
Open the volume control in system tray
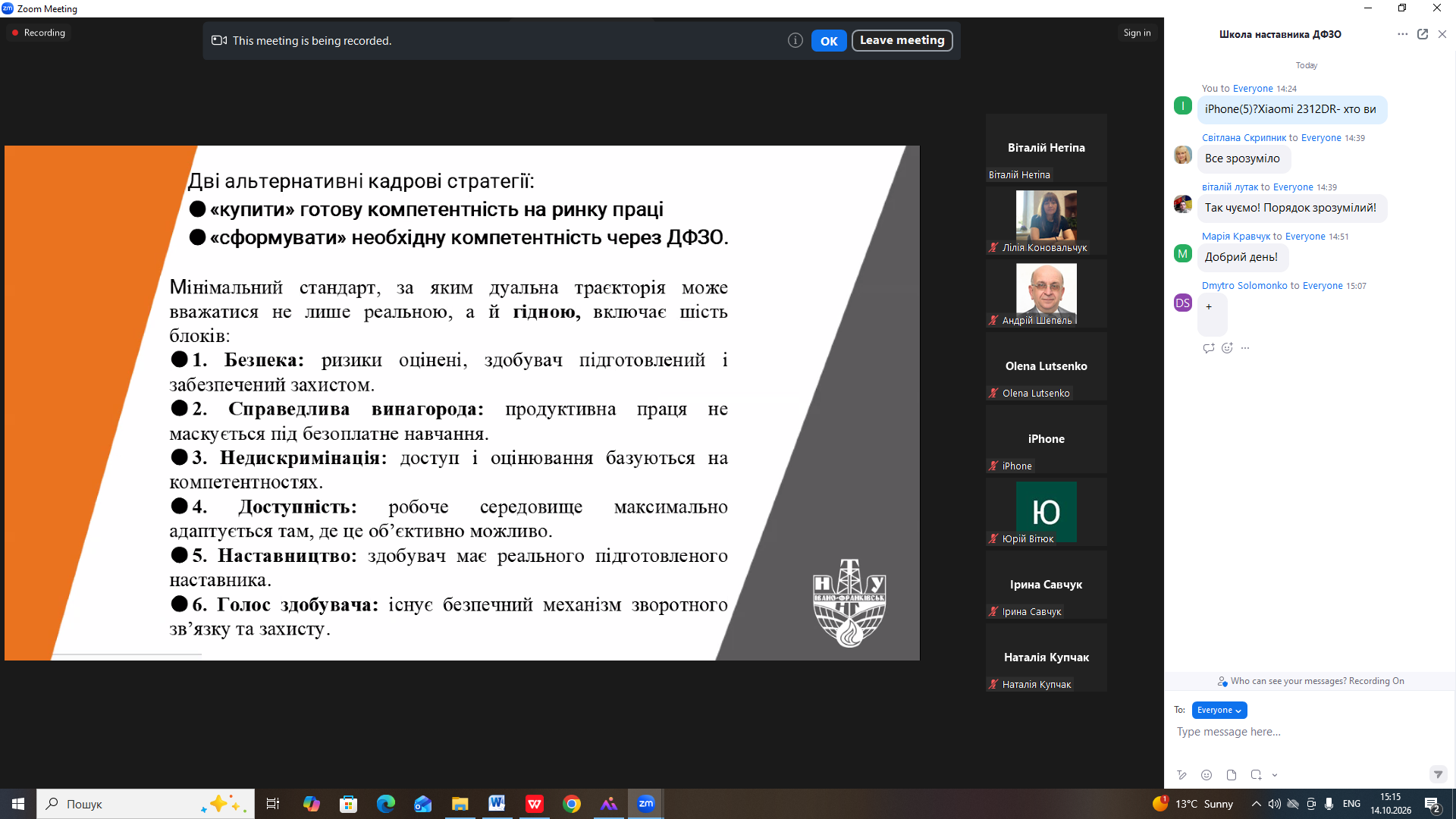pos(1274,804)
